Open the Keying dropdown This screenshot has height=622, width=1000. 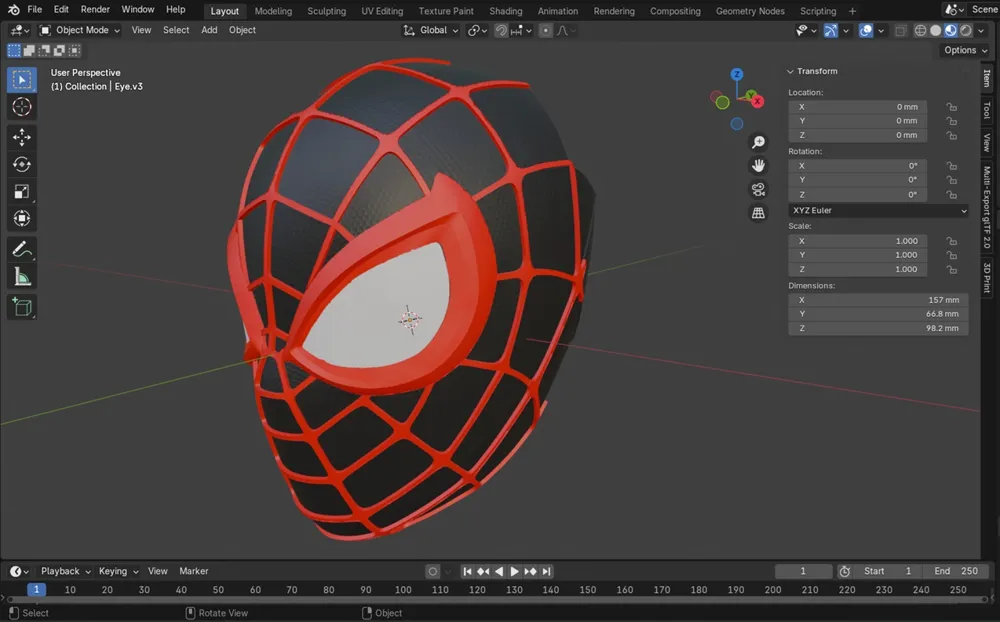(x=118, y=572)
